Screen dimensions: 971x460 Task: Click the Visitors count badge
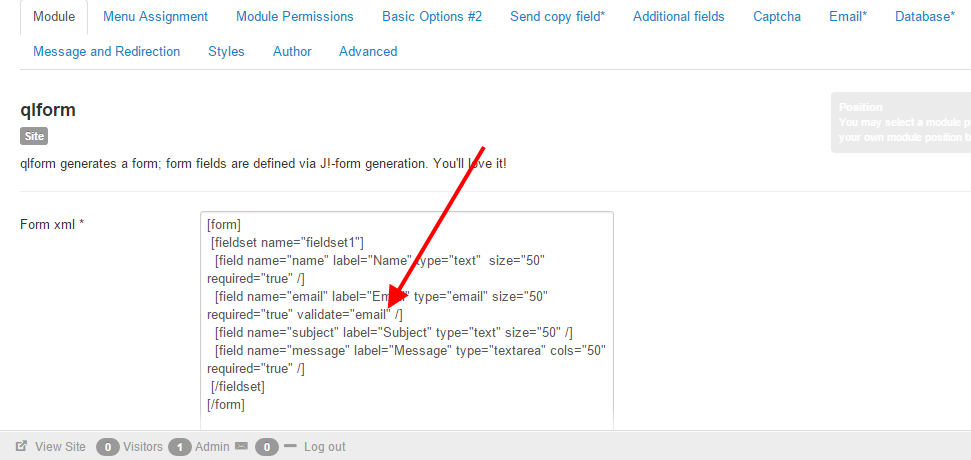point(108,447)
